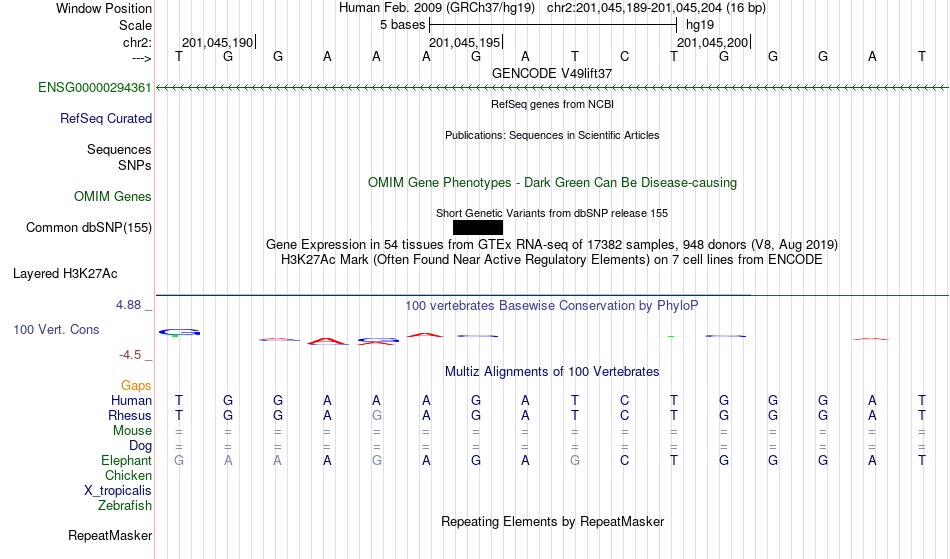Click the chr2: ruler label

point(137,43)
